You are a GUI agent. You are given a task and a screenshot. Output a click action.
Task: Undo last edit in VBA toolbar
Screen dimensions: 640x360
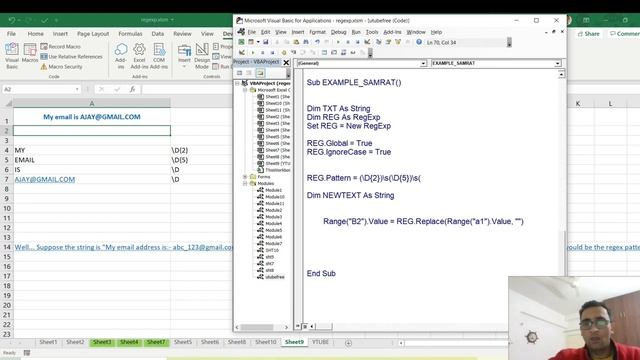(317, 42)
